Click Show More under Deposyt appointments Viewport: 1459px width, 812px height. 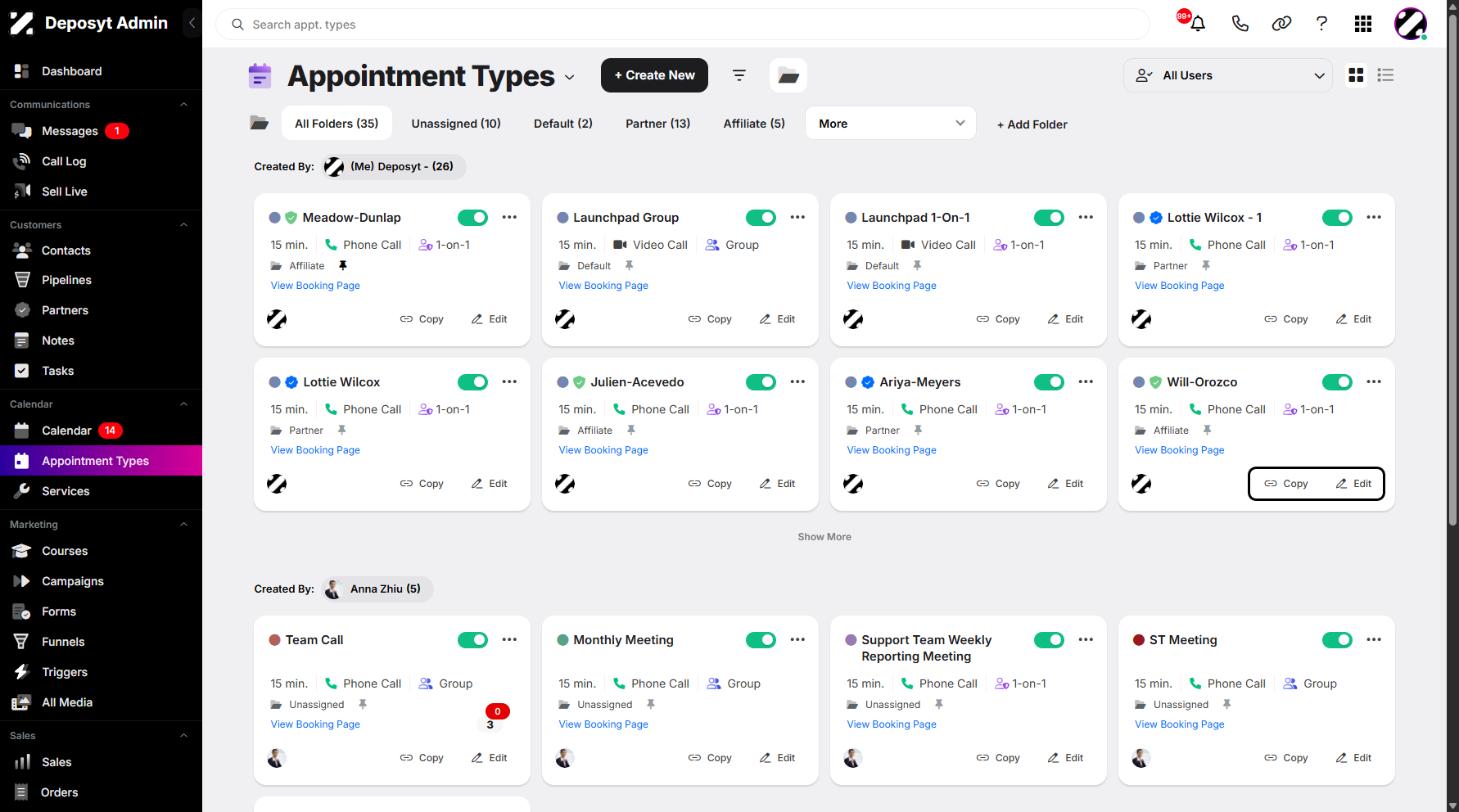(x=824, y=537)
